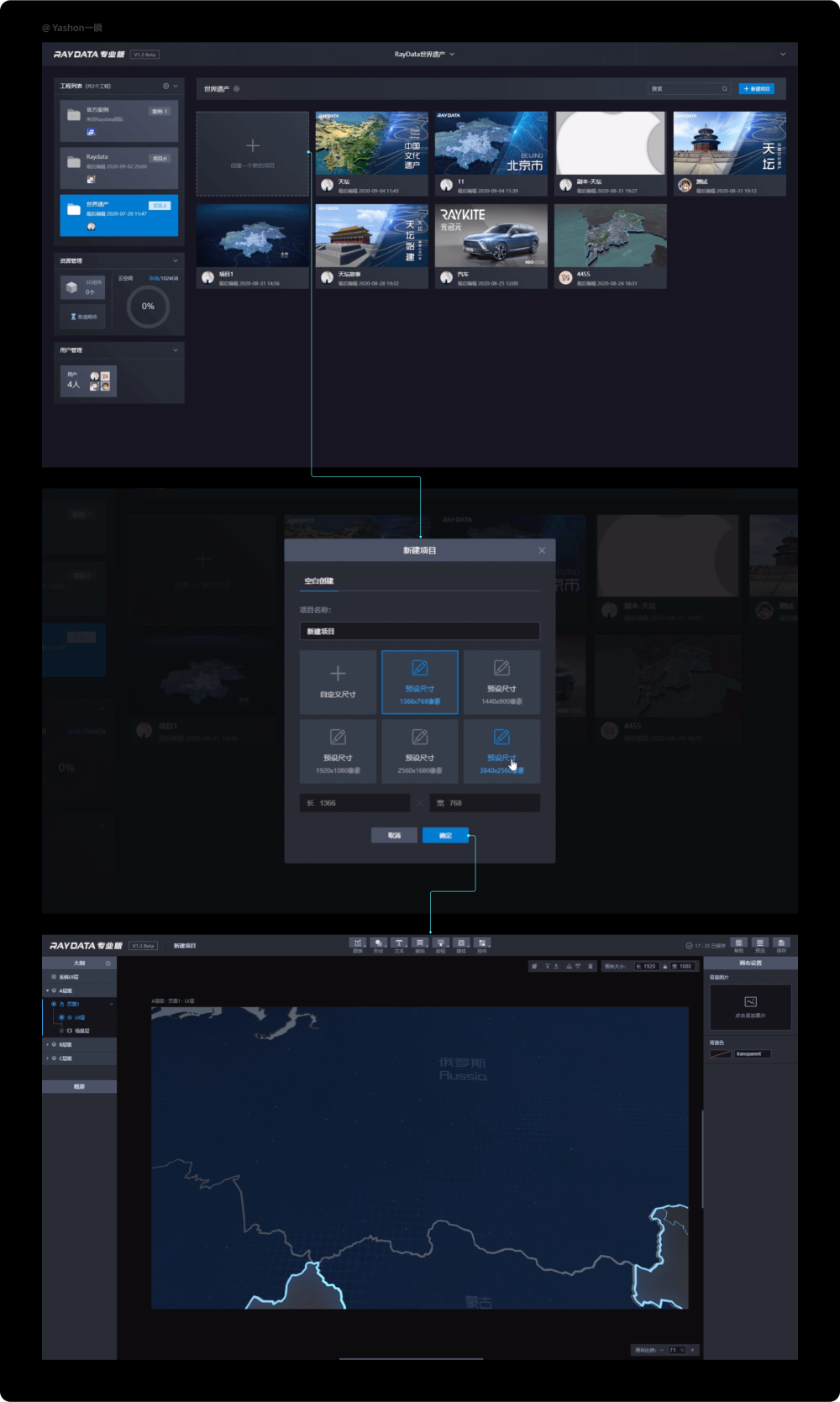Click the magnifier icon in the search box

pos(724,88)
